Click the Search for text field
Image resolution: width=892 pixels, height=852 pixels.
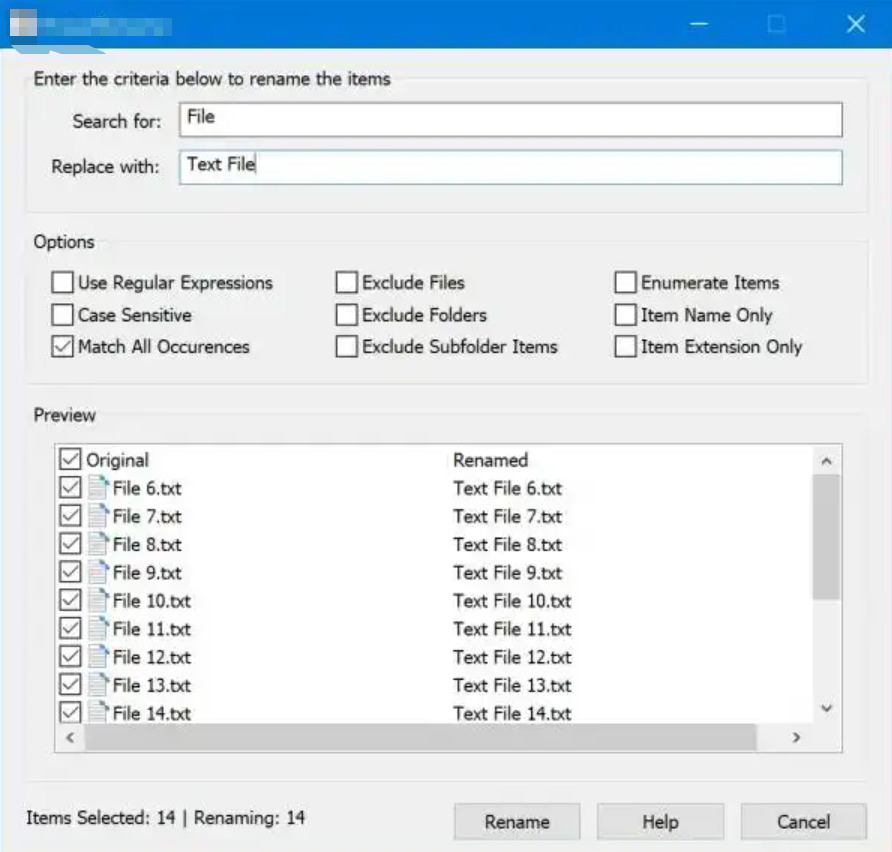(510, 118)
